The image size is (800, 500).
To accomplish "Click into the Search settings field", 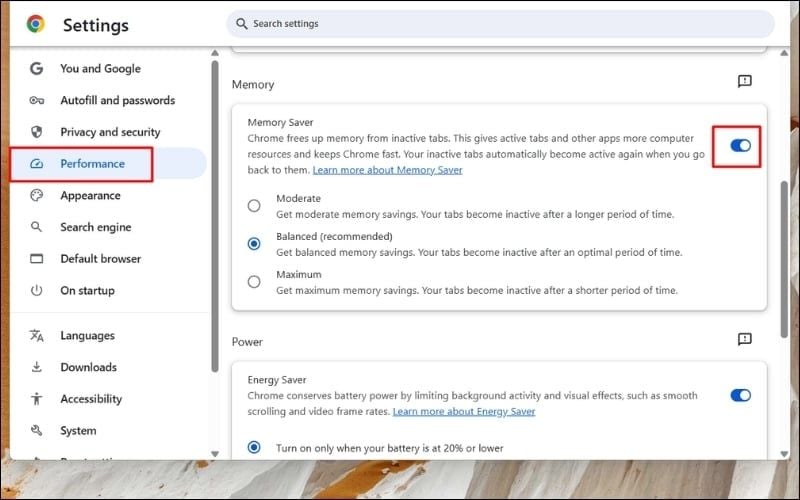I will tap(500, 23).
